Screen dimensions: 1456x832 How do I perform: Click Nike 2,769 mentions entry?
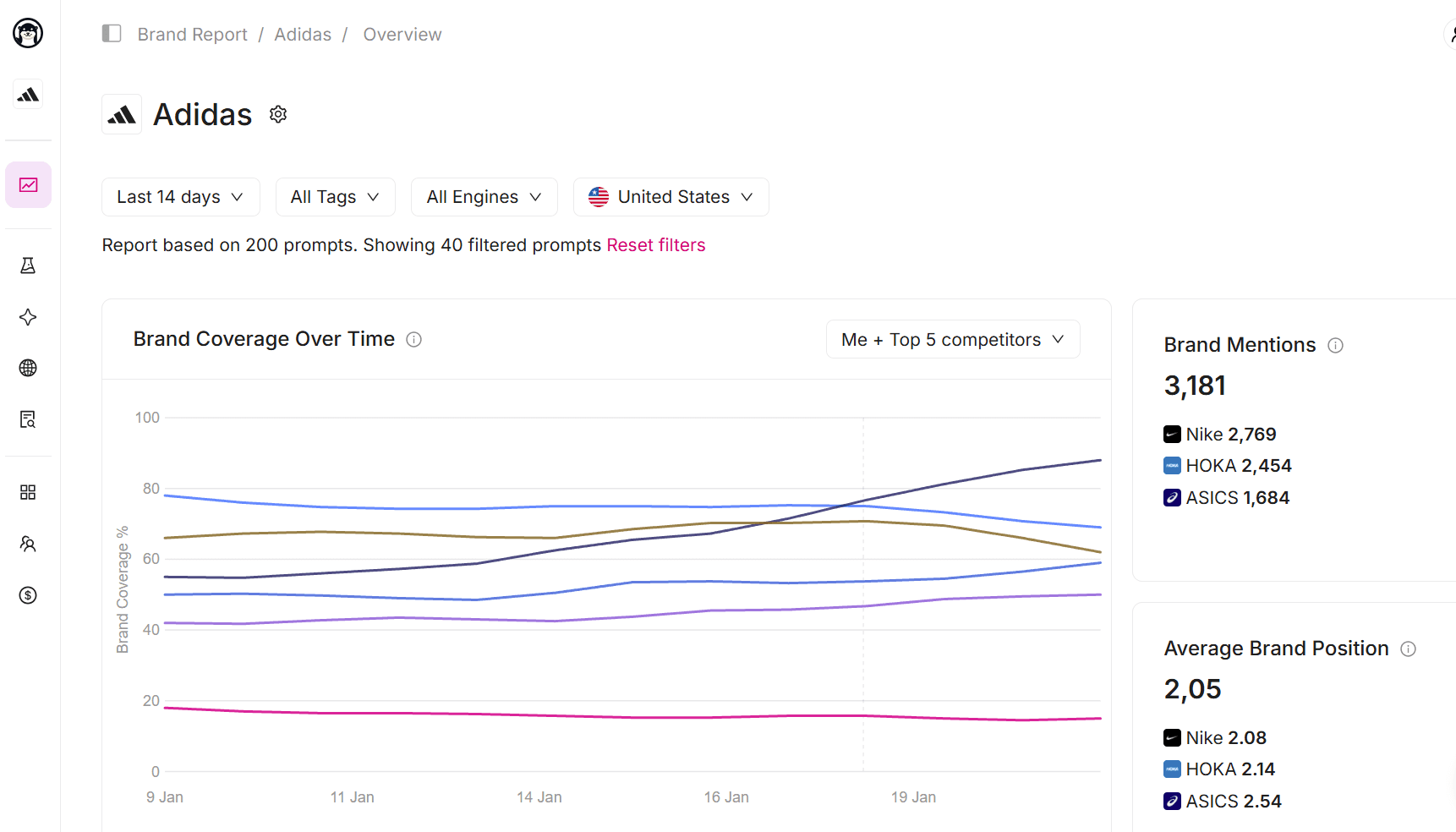[1220, 435]
